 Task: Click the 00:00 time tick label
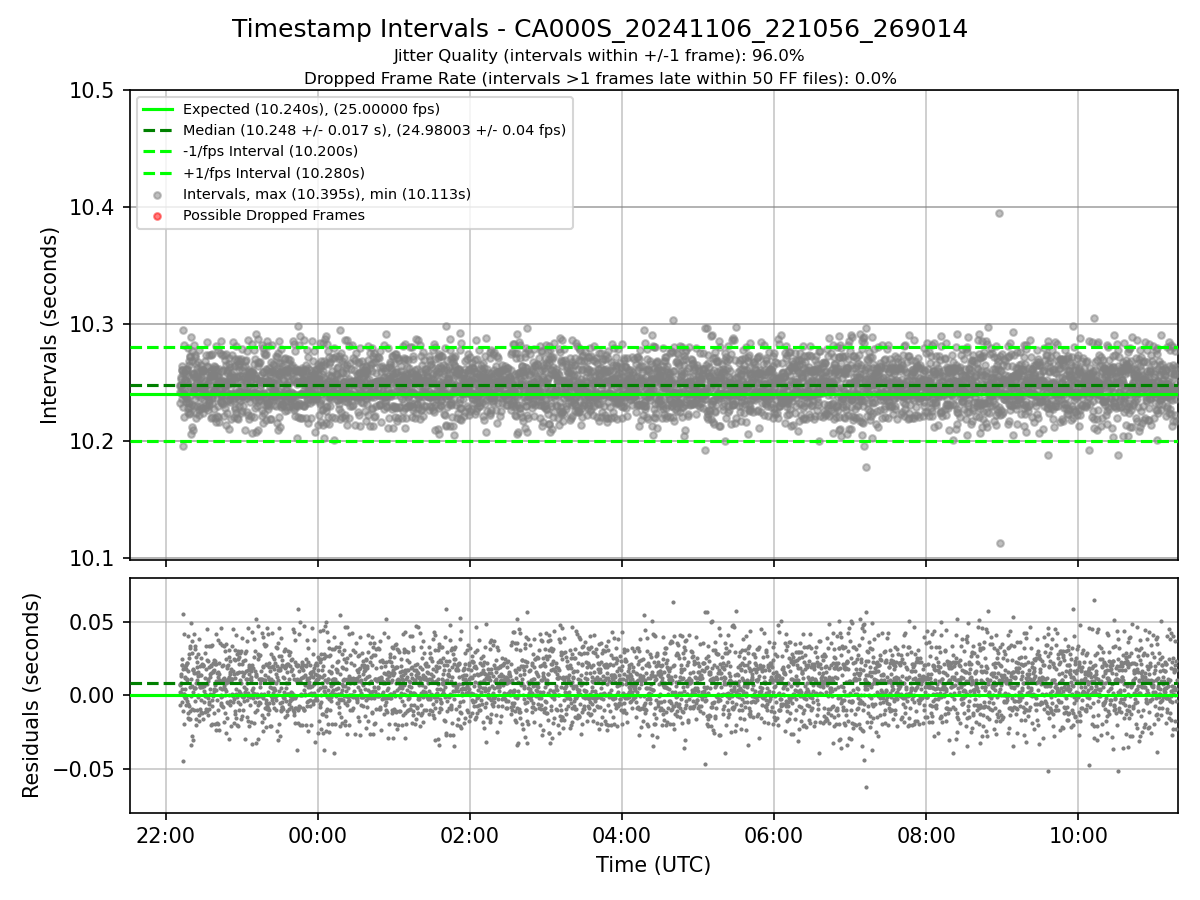pyautogui.click(x=318, y=834)
